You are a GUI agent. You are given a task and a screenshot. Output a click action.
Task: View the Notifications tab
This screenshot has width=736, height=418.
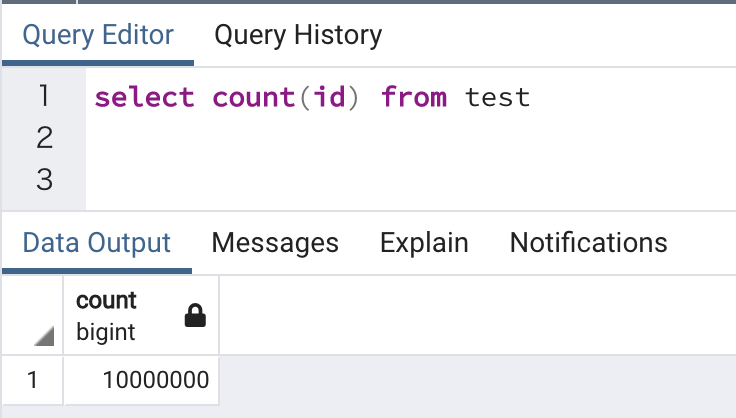(588, 243)
